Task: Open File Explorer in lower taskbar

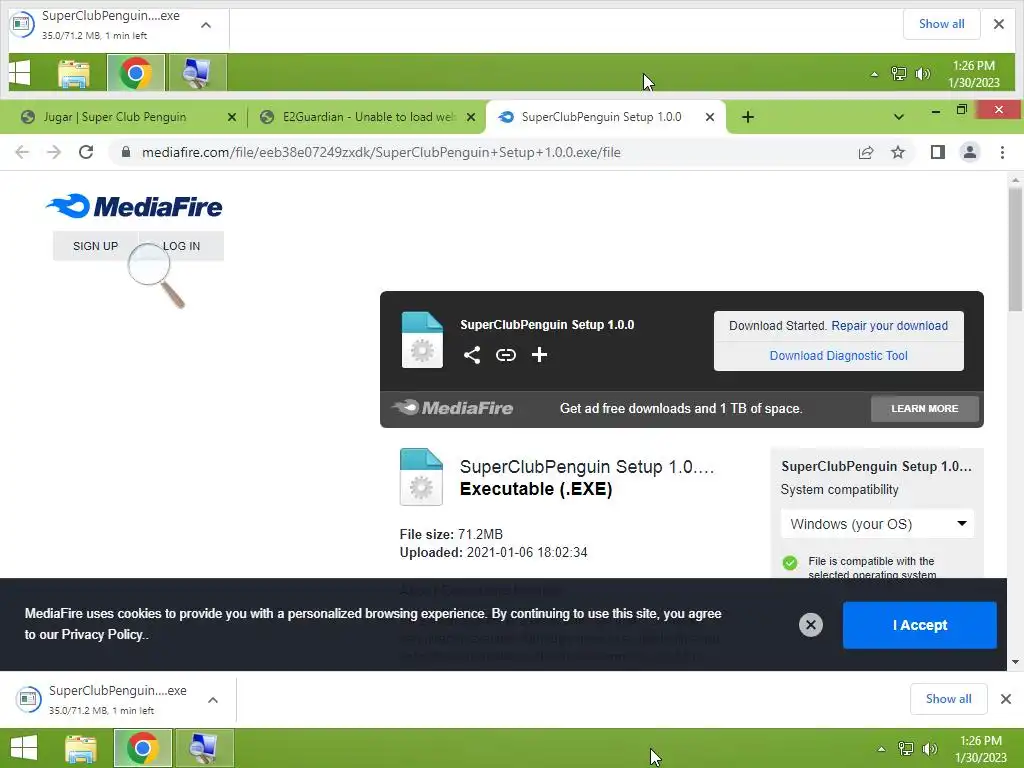Action: click(x=81, y=748)
